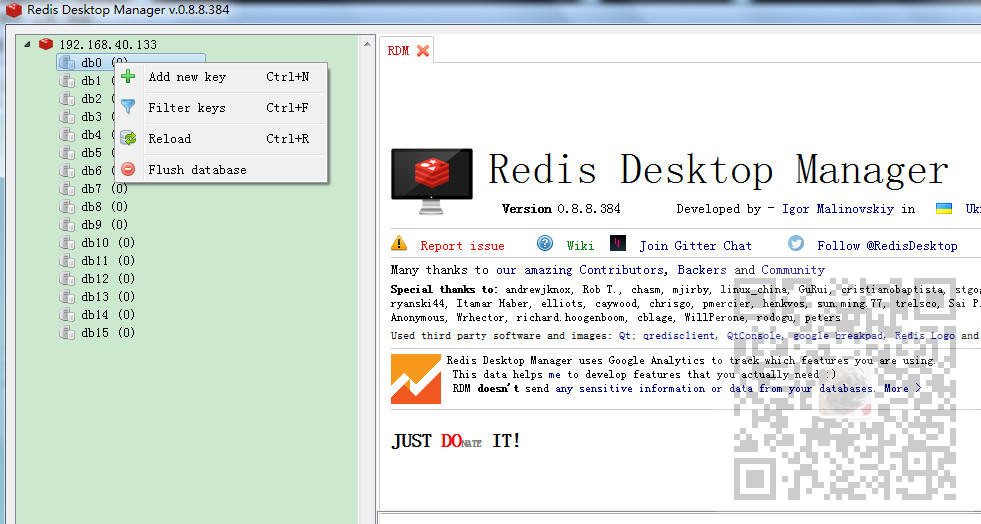This screenshot has height=524, width=981.
Task: Select the db9 (0) tree item
Action: click(x=94, y=224)
